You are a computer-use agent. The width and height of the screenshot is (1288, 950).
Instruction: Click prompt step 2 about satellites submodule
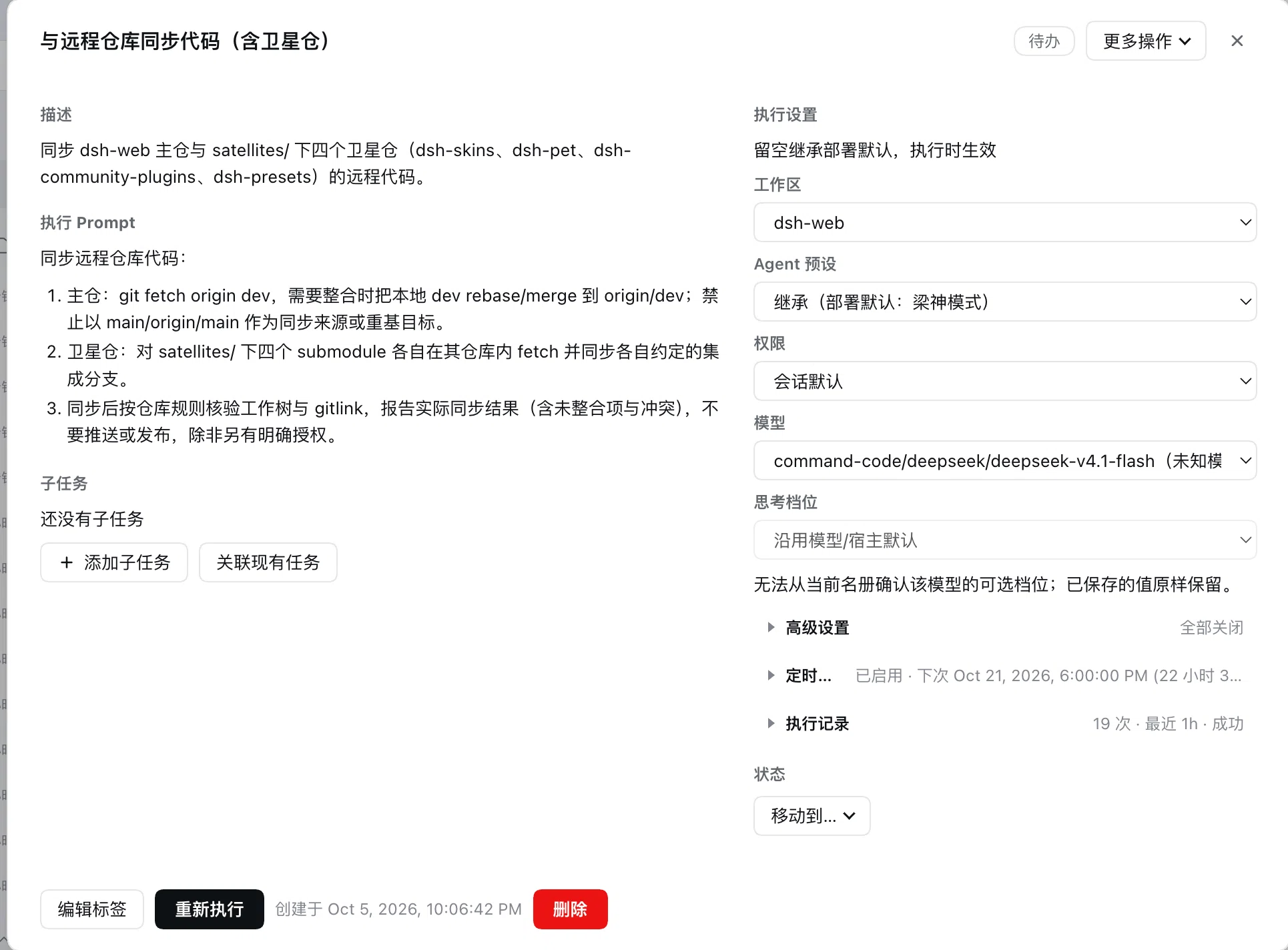(x=392, y=365)
